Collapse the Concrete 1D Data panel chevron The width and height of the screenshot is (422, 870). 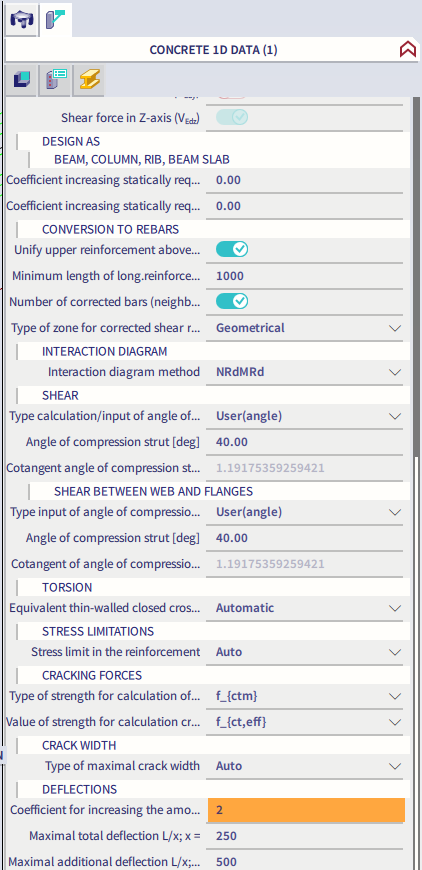click(x=408, y=50)
